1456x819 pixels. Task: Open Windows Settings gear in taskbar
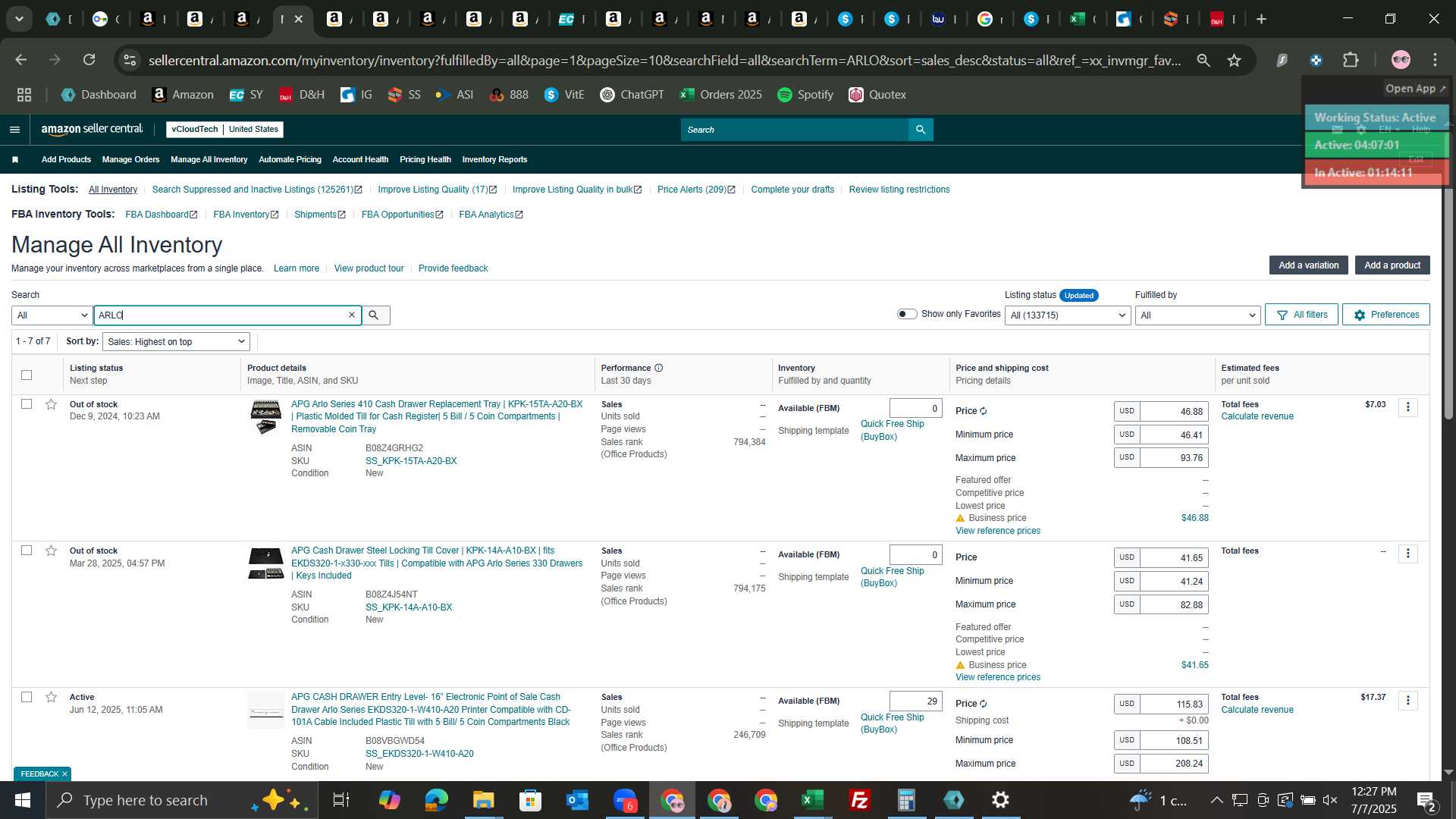tap(1001, 800)
